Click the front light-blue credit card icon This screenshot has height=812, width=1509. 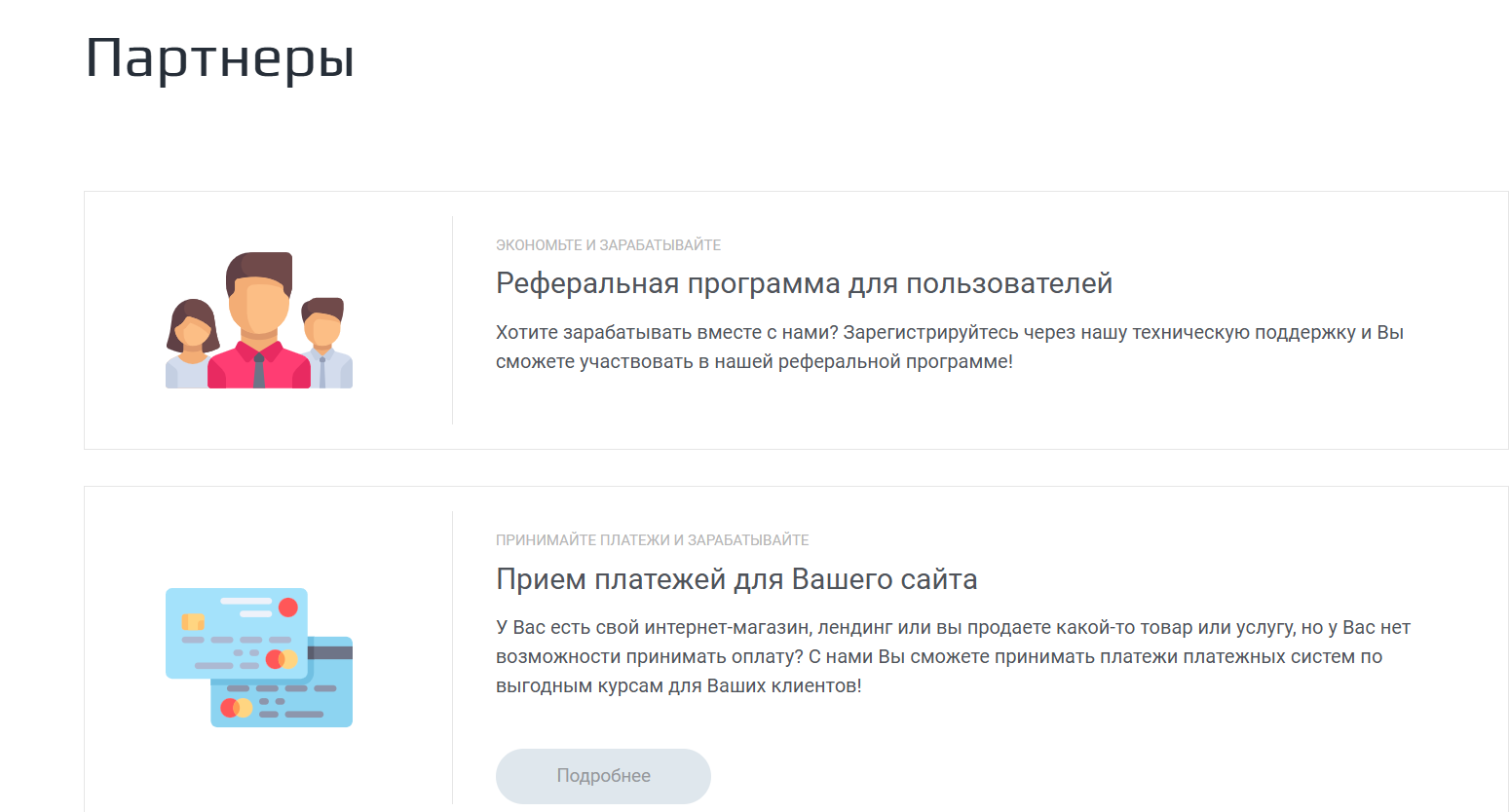coord(236,633)
